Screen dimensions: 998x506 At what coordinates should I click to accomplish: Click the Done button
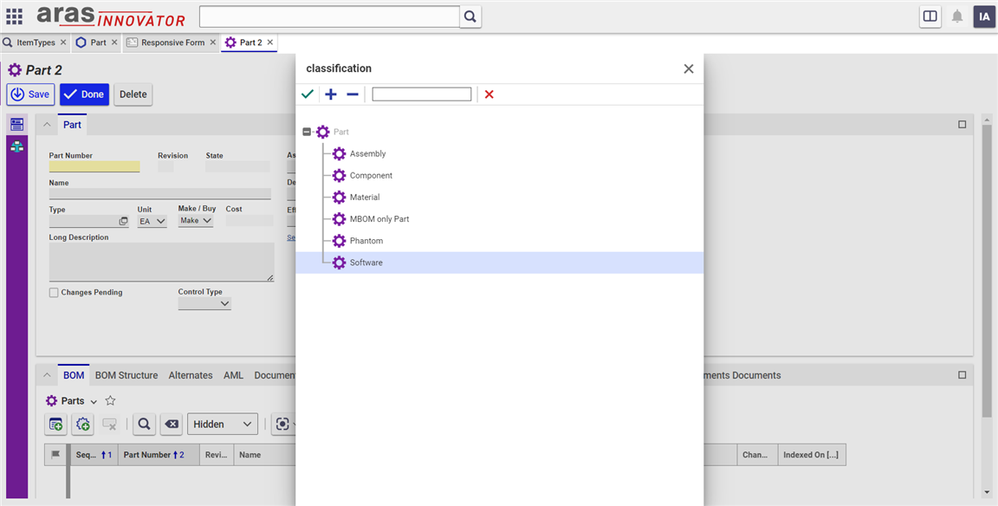pyautogui.click(x=84, y=94)
